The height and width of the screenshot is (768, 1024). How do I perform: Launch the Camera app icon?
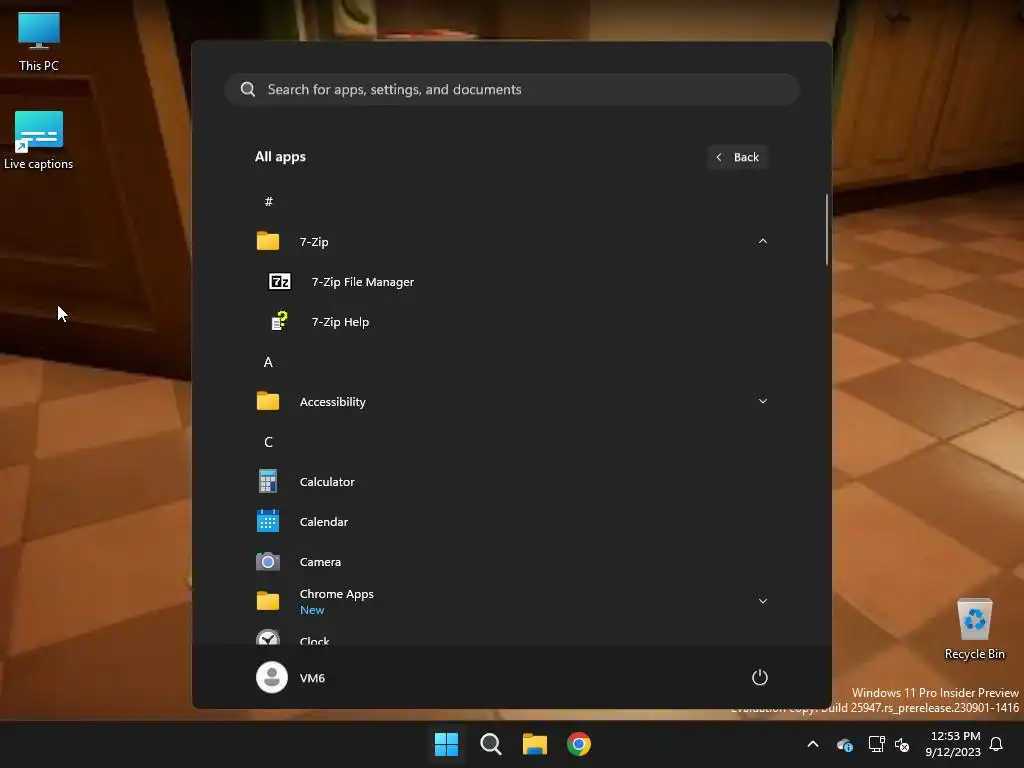coord(268,562)
